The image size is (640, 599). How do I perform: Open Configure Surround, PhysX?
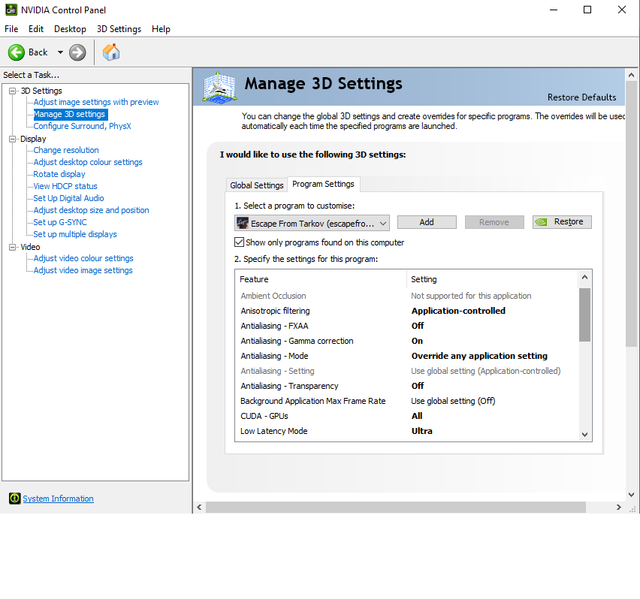pos(82,126)
